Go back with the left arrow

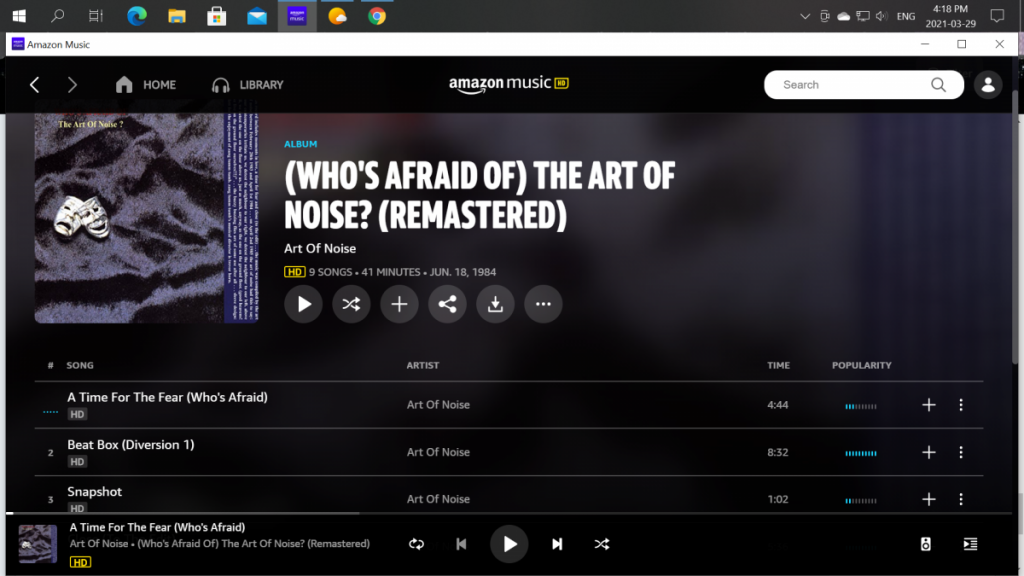[x=35, y=85]
